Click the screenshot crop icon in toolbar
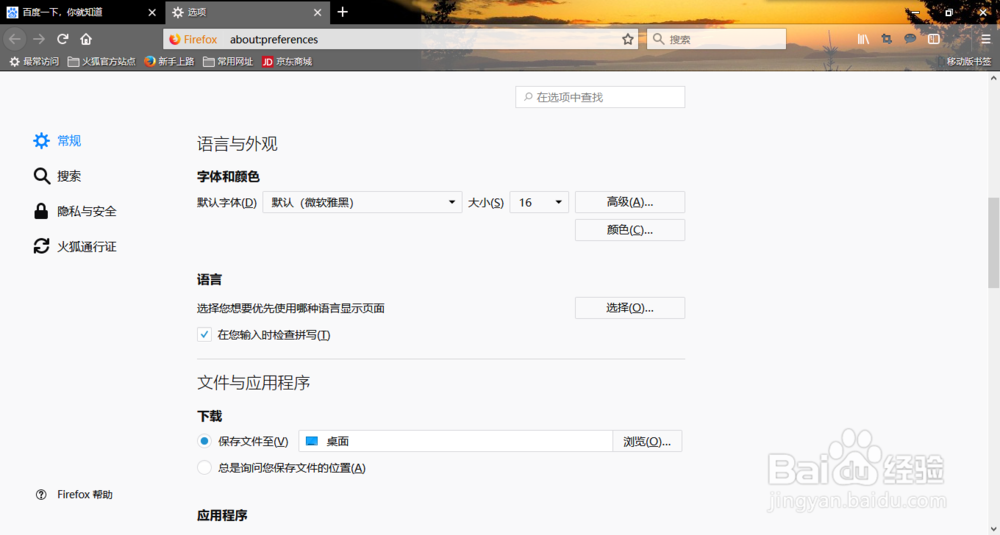 pyautogui.click(x=886, y=39)
